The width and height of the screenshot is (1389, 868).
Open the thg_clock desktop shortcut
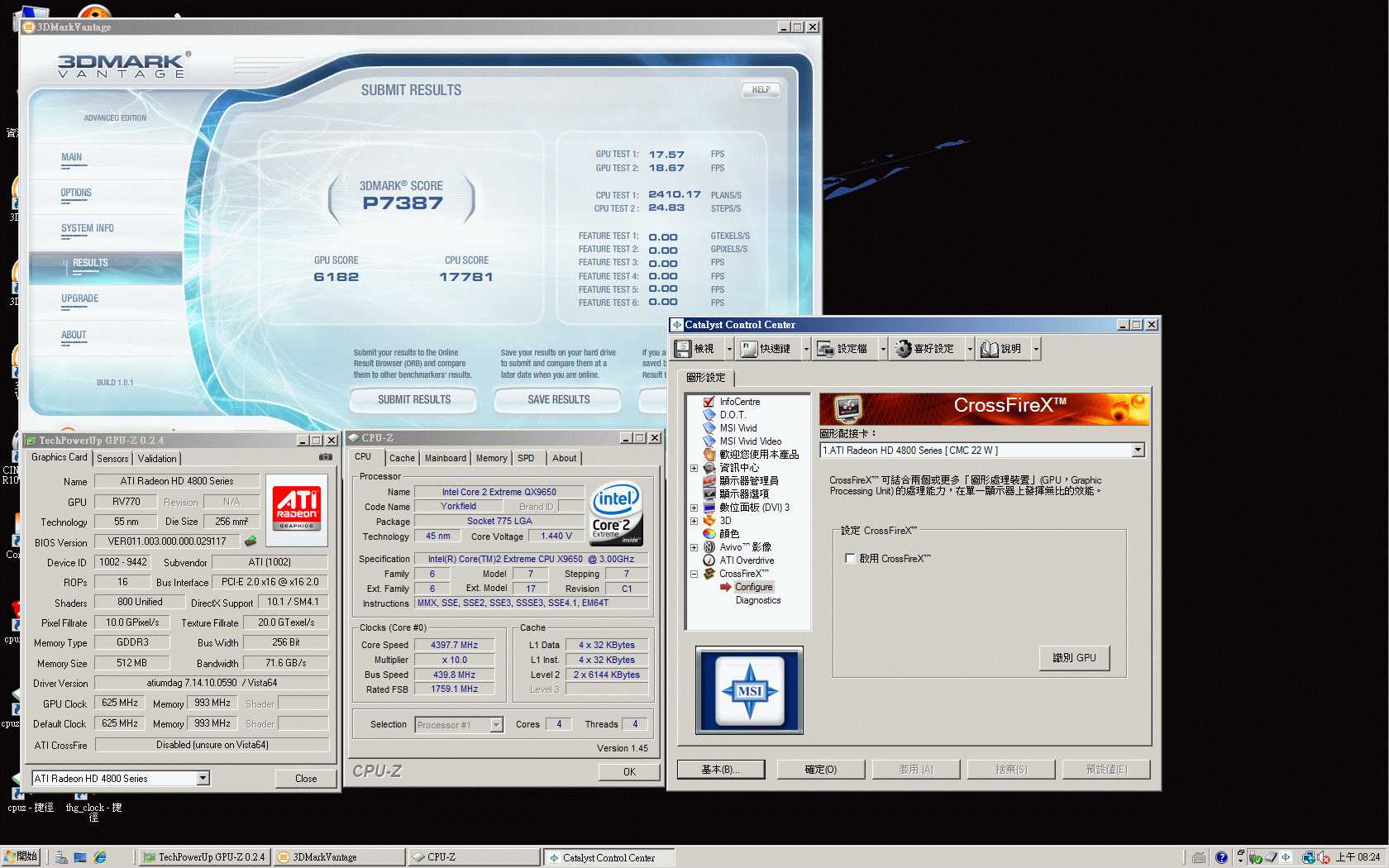(93, 806)
